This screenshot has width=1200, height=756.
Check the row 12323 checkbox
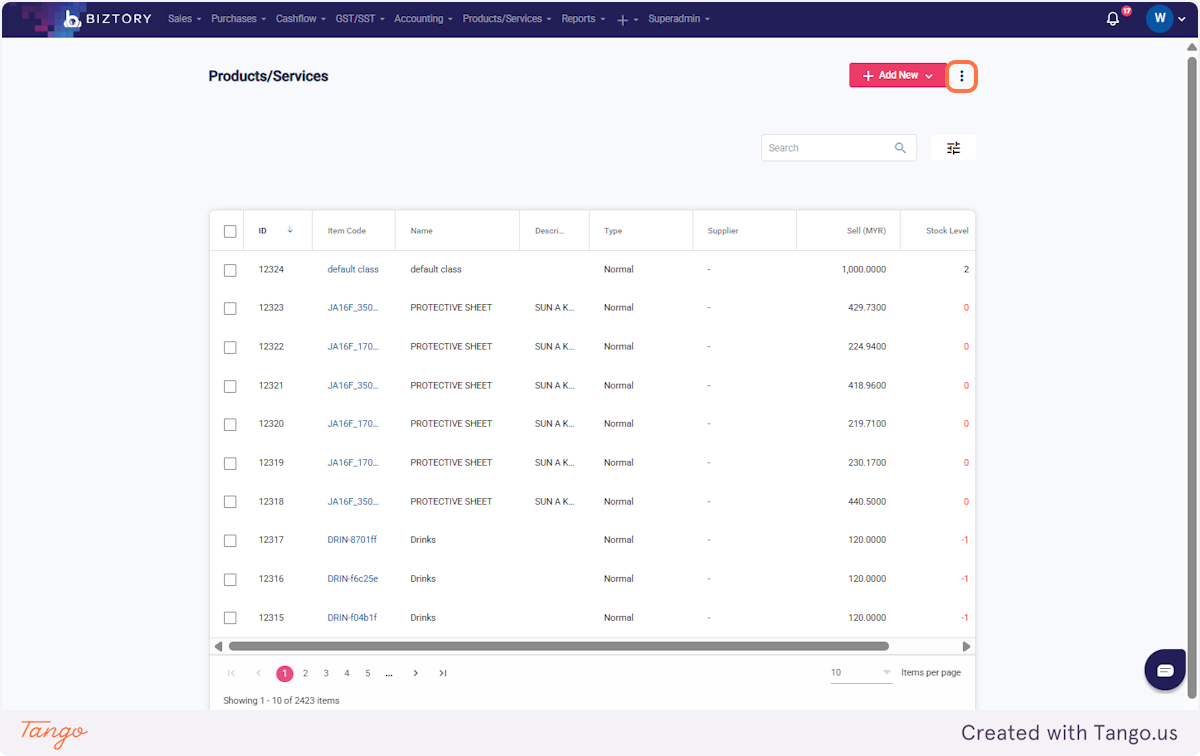tap(230, 308)
